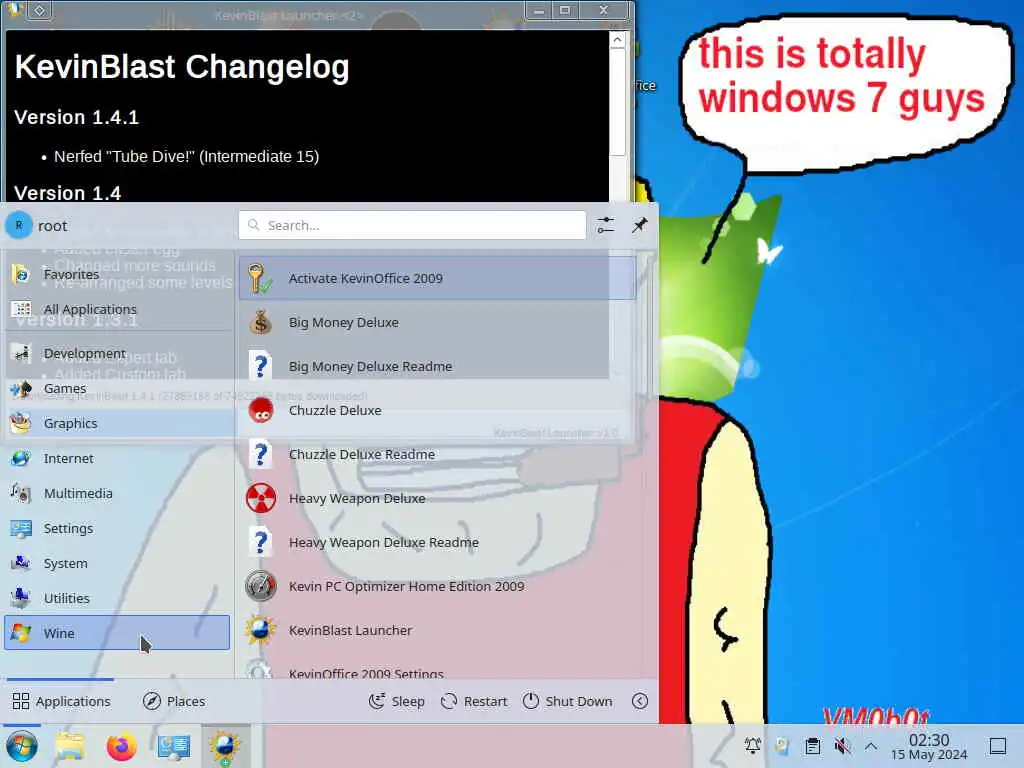Select Internet category
This screenshot has height=768, width=1024.
click(118, 458)
